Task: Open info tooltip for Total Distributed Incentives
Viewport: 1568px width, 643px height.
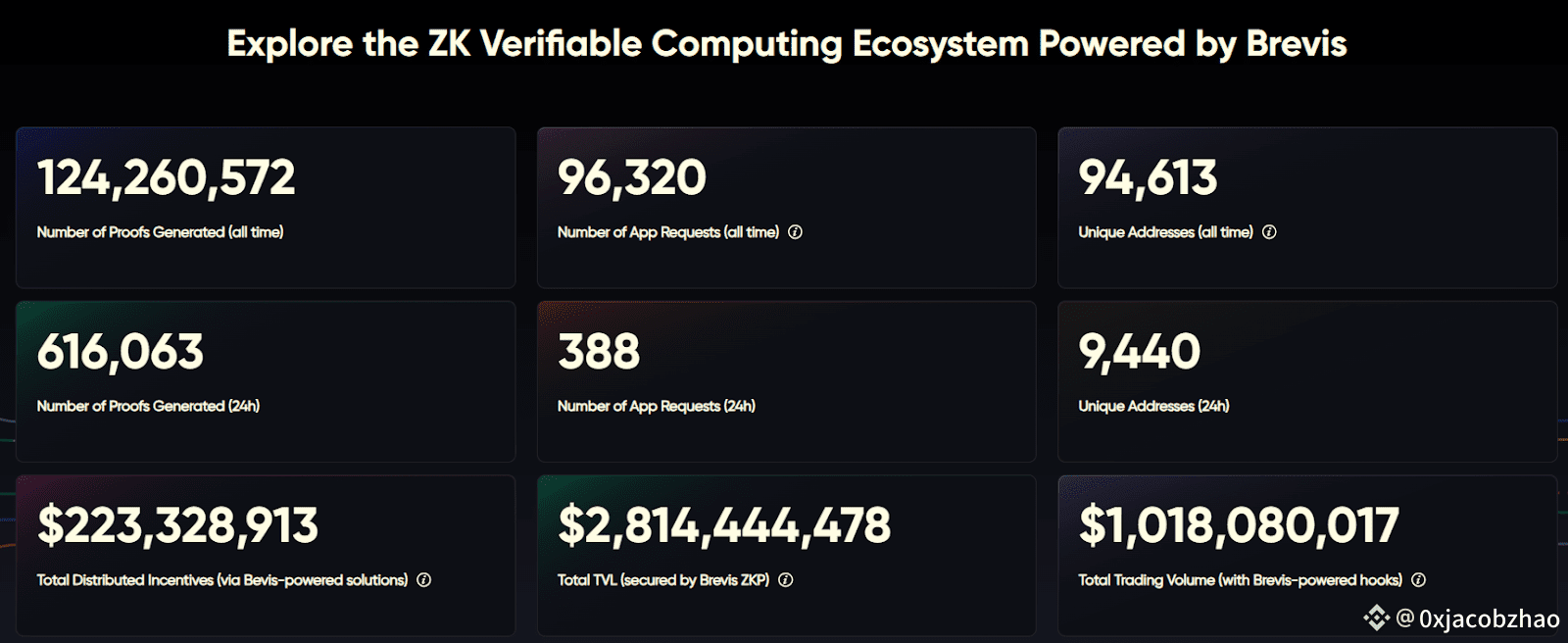Action: coord(423,580)
